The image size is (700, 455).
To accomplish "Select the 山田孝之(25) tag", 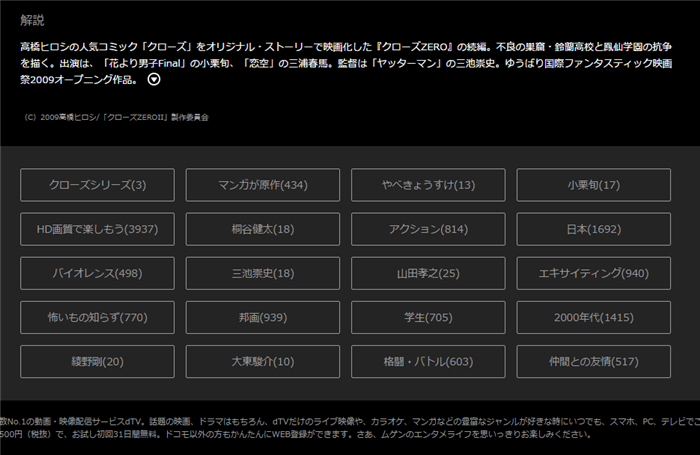I will click(428, 273).
